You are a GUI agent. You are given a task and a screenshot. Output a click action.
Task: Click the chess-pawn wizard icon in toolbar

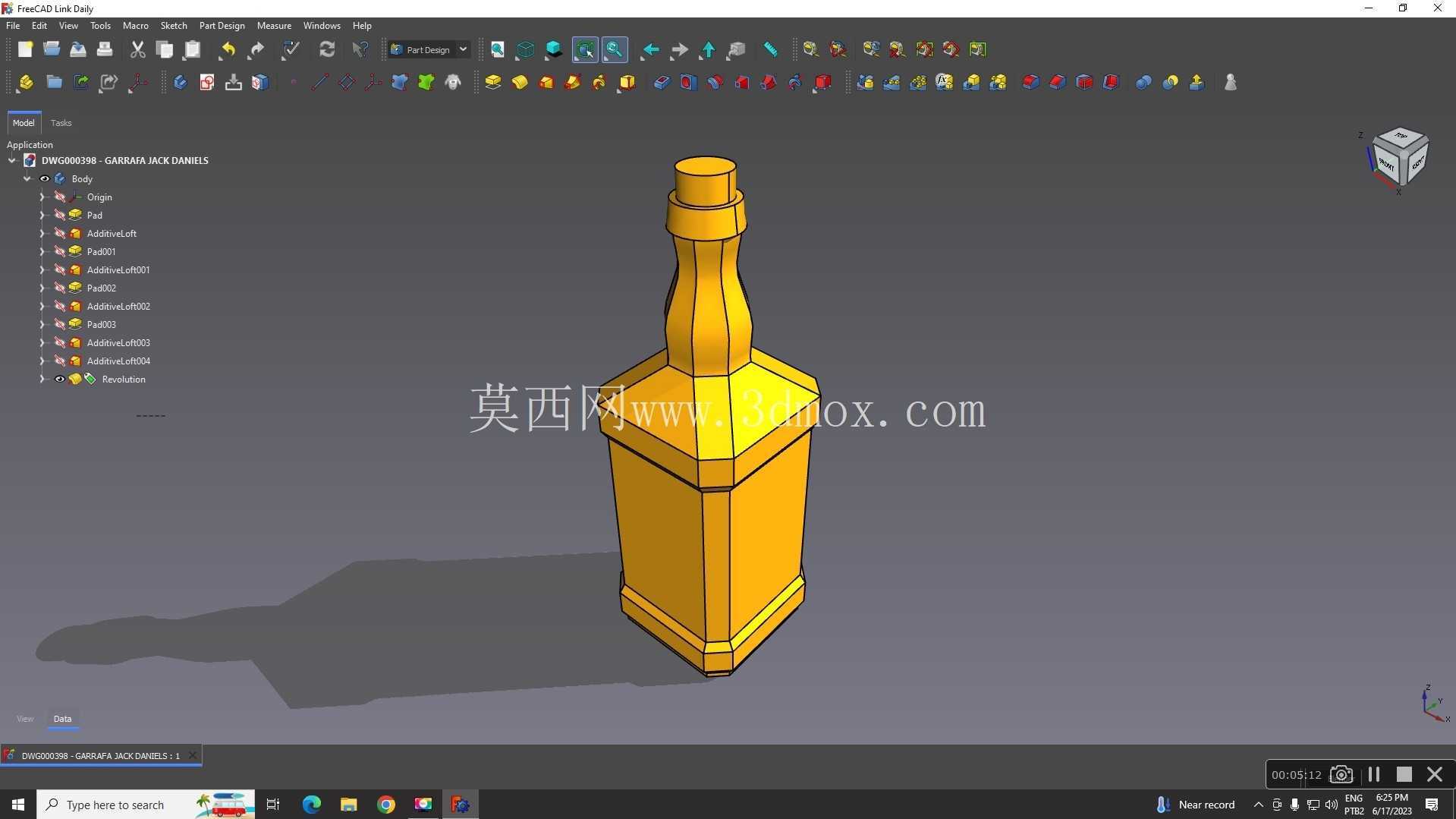(x=1231, y=83)
